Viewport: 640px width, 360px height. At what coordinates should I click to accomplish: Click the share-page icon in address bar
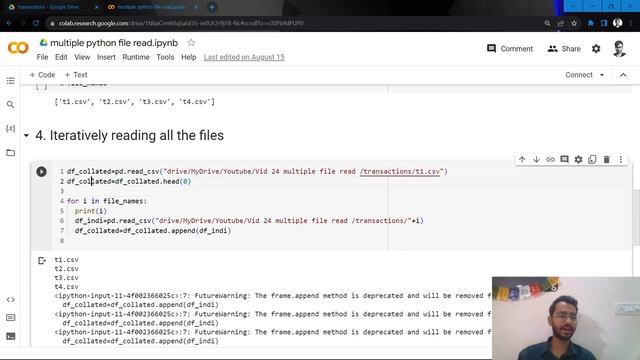point(561,23)
